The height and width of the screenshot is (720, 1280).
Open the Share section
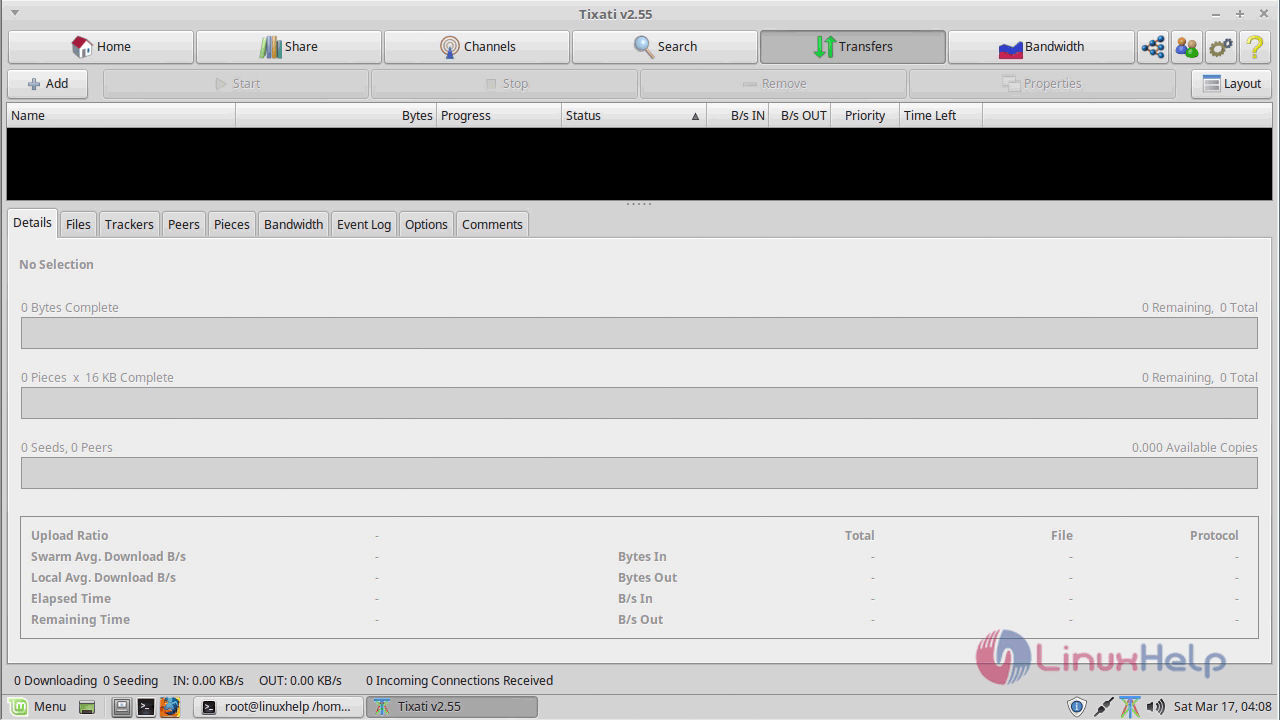tap(289, 47)
